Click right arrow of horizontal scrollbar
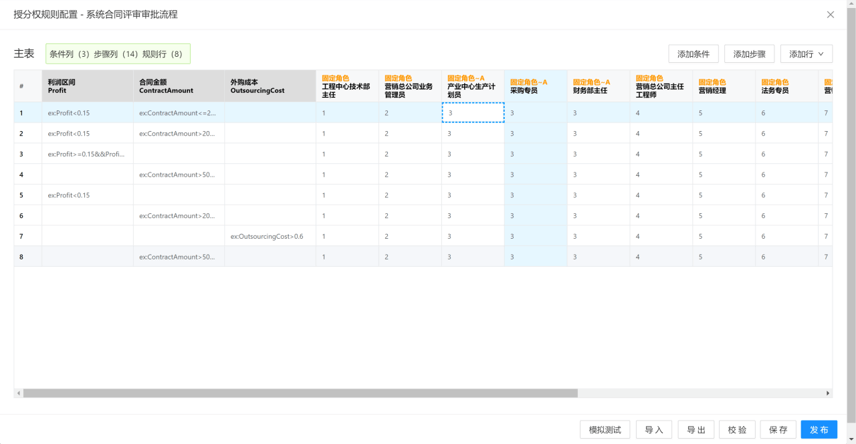 pos(828,393)
